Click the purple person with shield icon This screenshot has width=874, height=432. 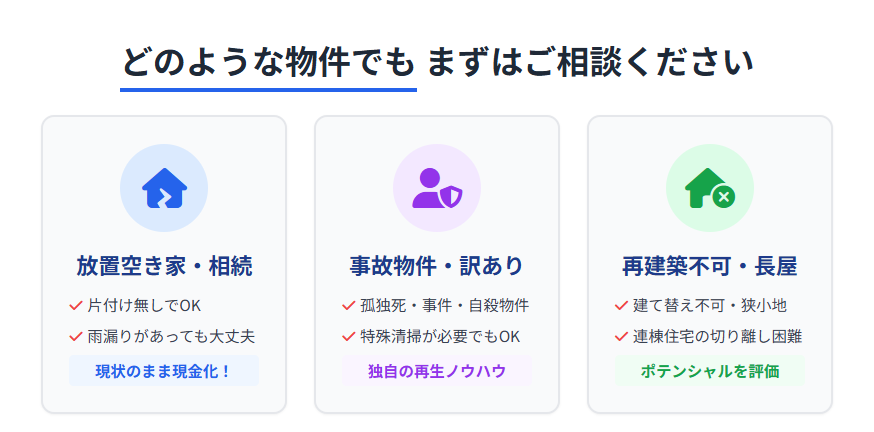(437, 187)
